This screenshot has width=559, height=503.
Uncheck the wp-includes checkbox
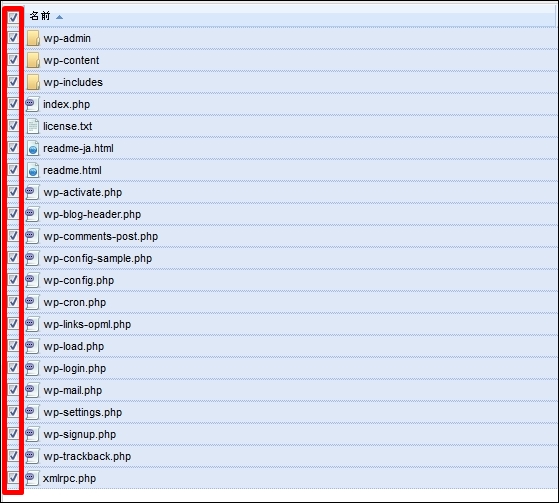(x=13, y=82)
